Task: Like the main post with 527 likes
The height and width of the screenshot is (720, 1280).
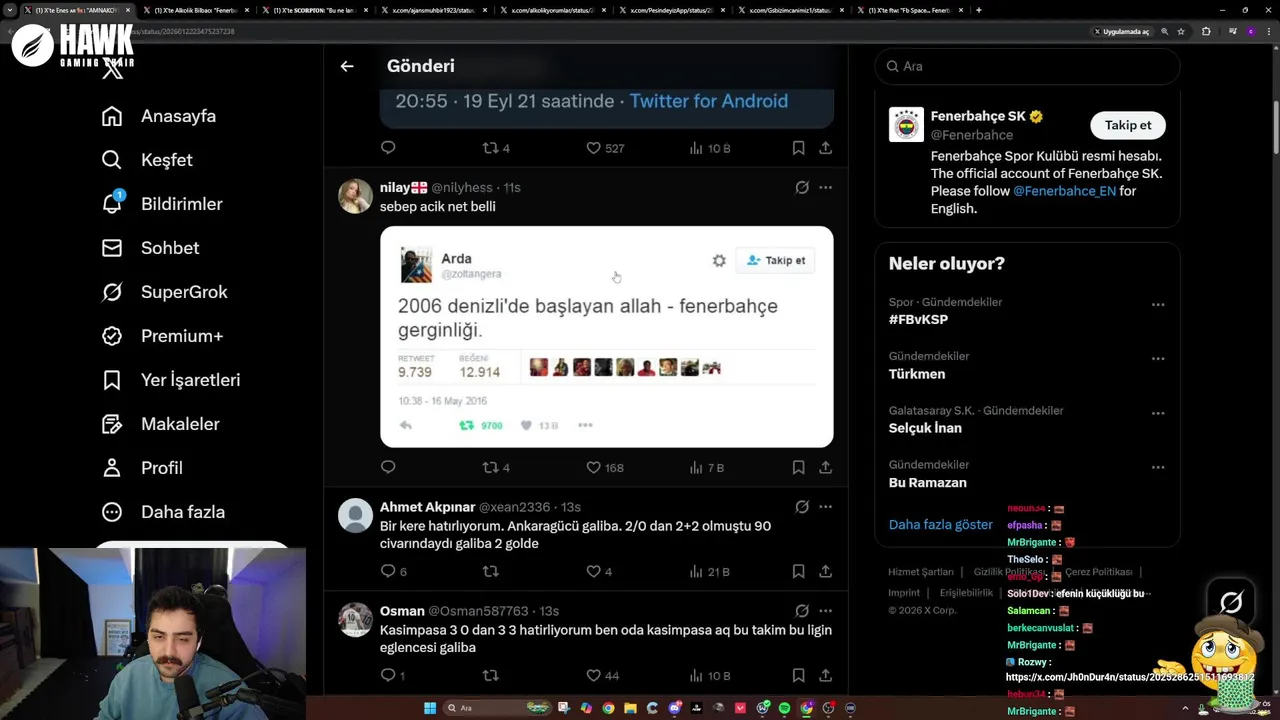Action: click(x=605, y=148)
